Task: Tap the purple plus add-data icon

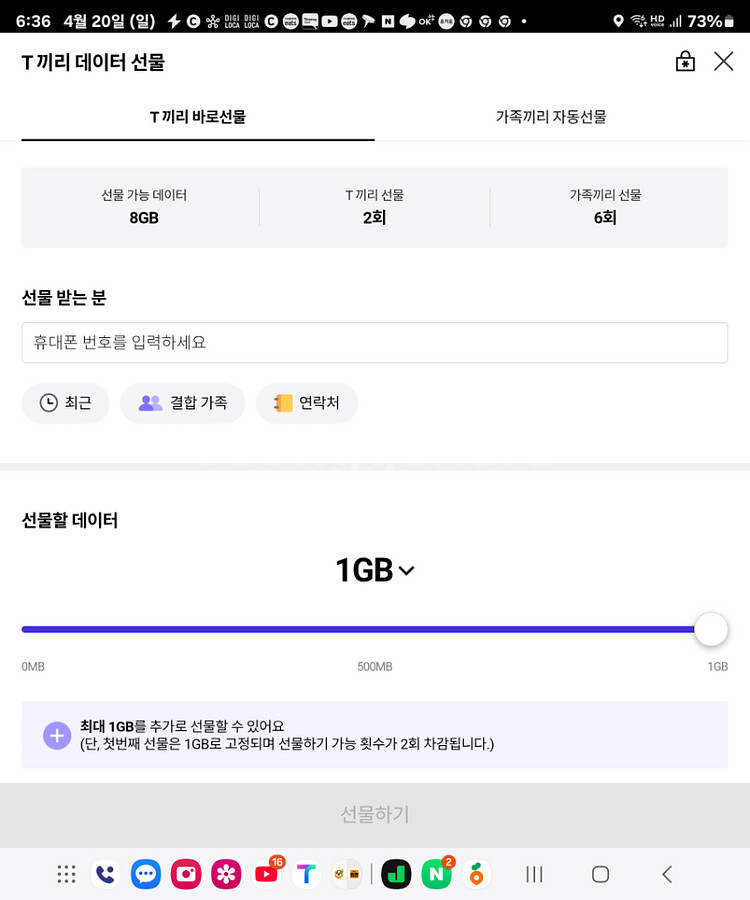Action: (57, 735)
